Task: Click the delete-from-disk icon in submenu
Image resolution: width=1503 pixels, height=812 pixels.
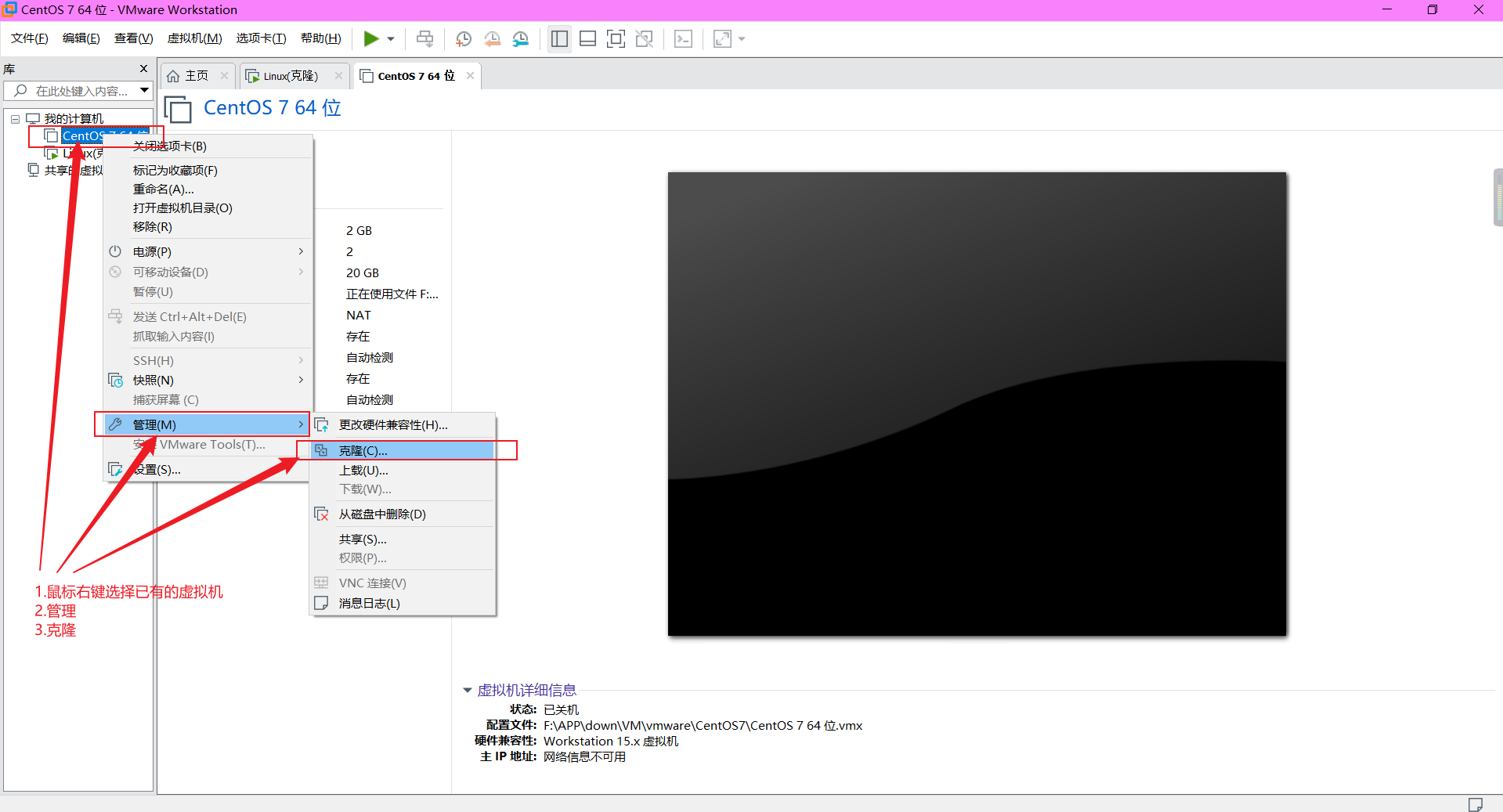Action: pos(321,514)
